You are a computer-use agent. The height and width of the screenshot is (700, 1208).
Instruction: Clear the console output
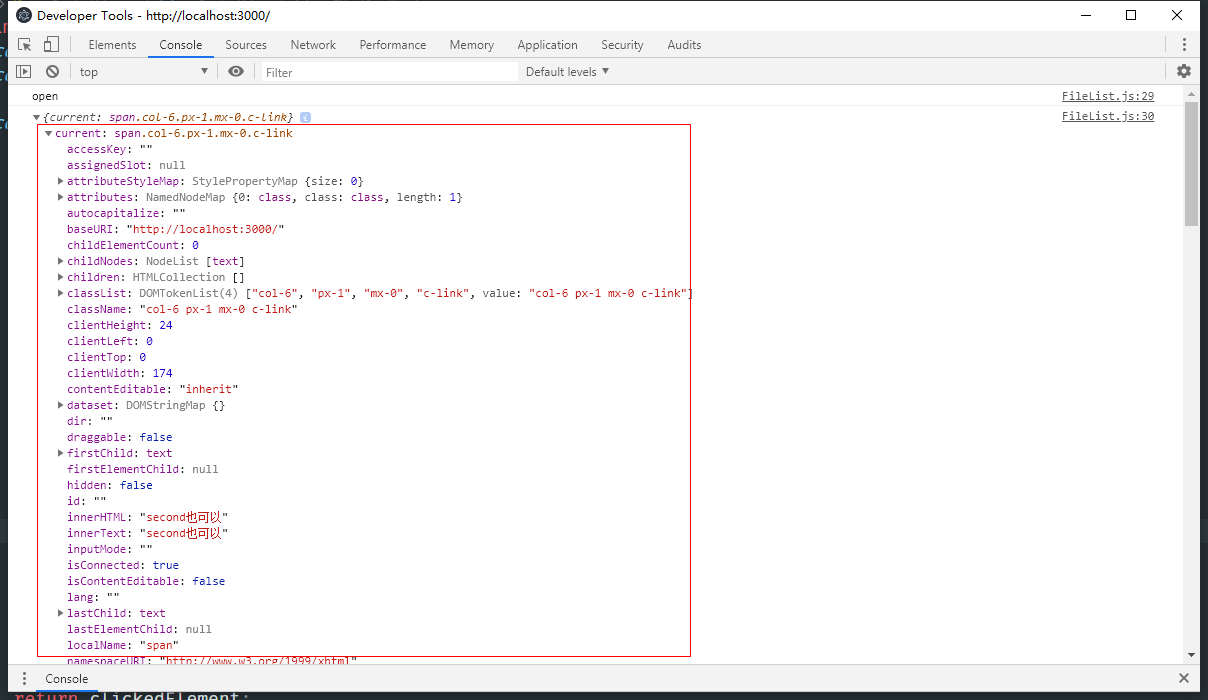pos(52,72)
